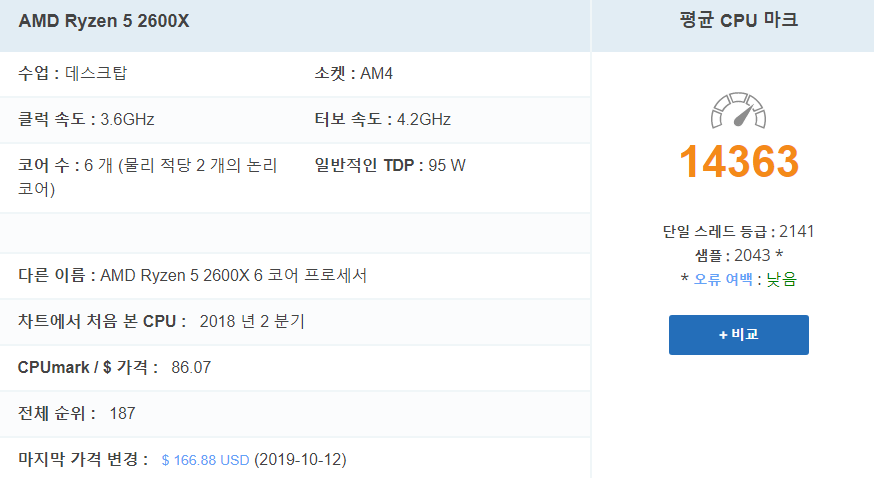The image size is (874, 478).
Task: Click the CPUmark / $ 가격 value 86.07
Action: (x=191, y=368)
